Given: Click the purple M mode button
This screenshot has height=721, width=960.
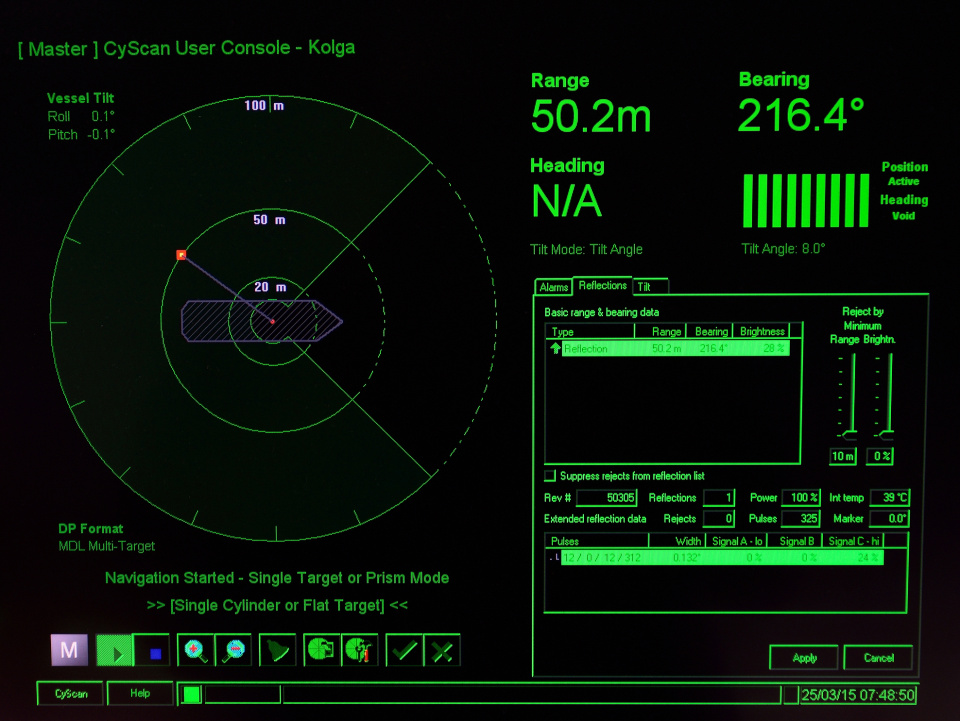Looking at the screenshot, I should 68,649.
